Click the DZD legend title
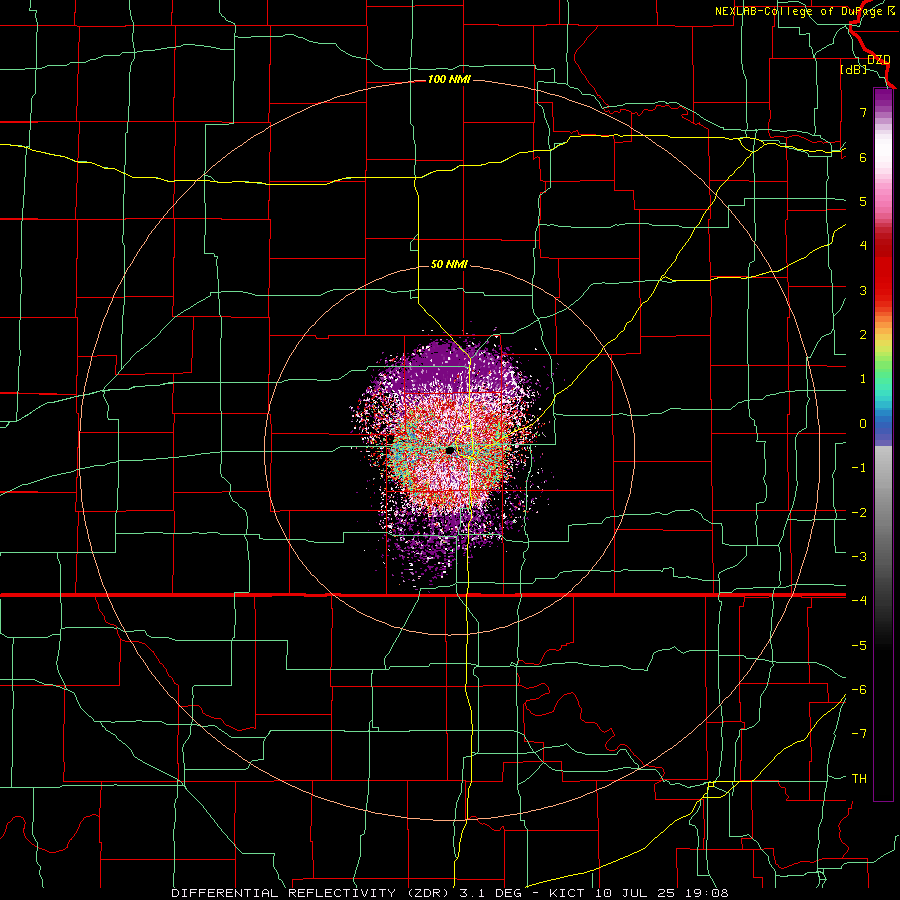This screenshot has width=900, height=900. (x=879, y=60)
